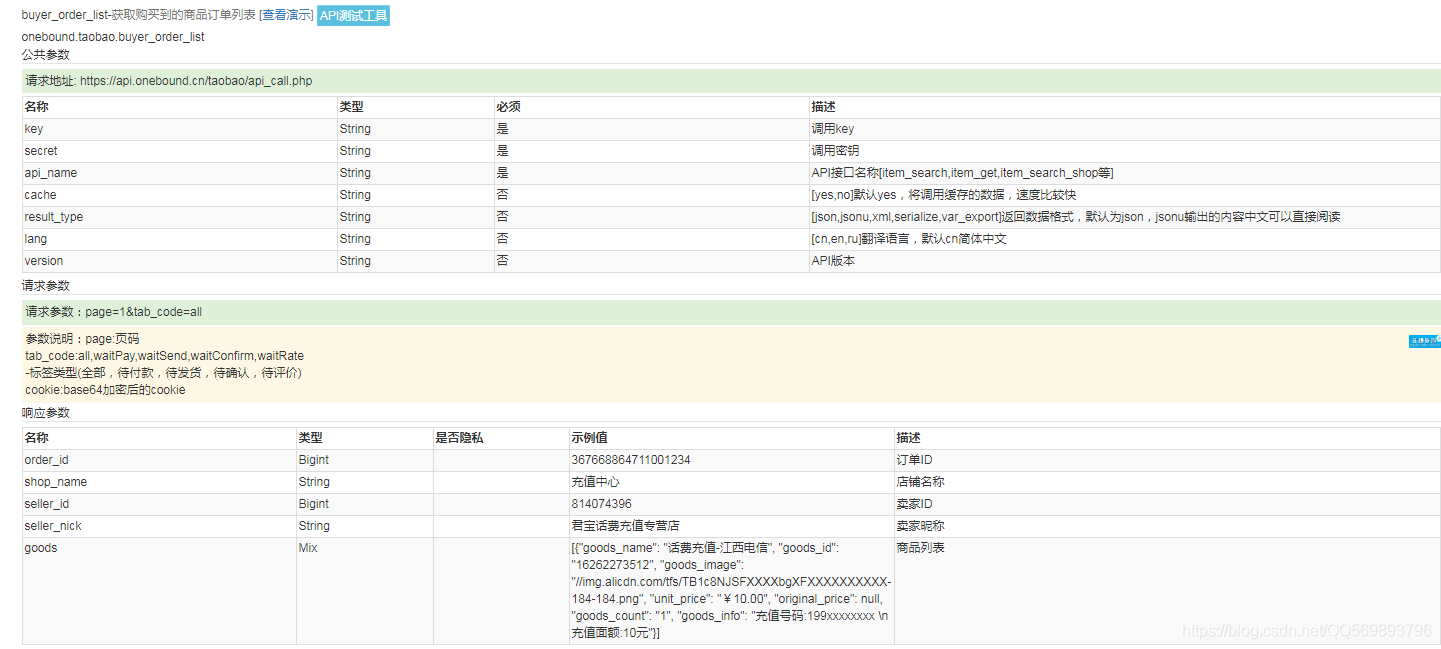Click the 响应参数 section heading

[x=46, y=413]
